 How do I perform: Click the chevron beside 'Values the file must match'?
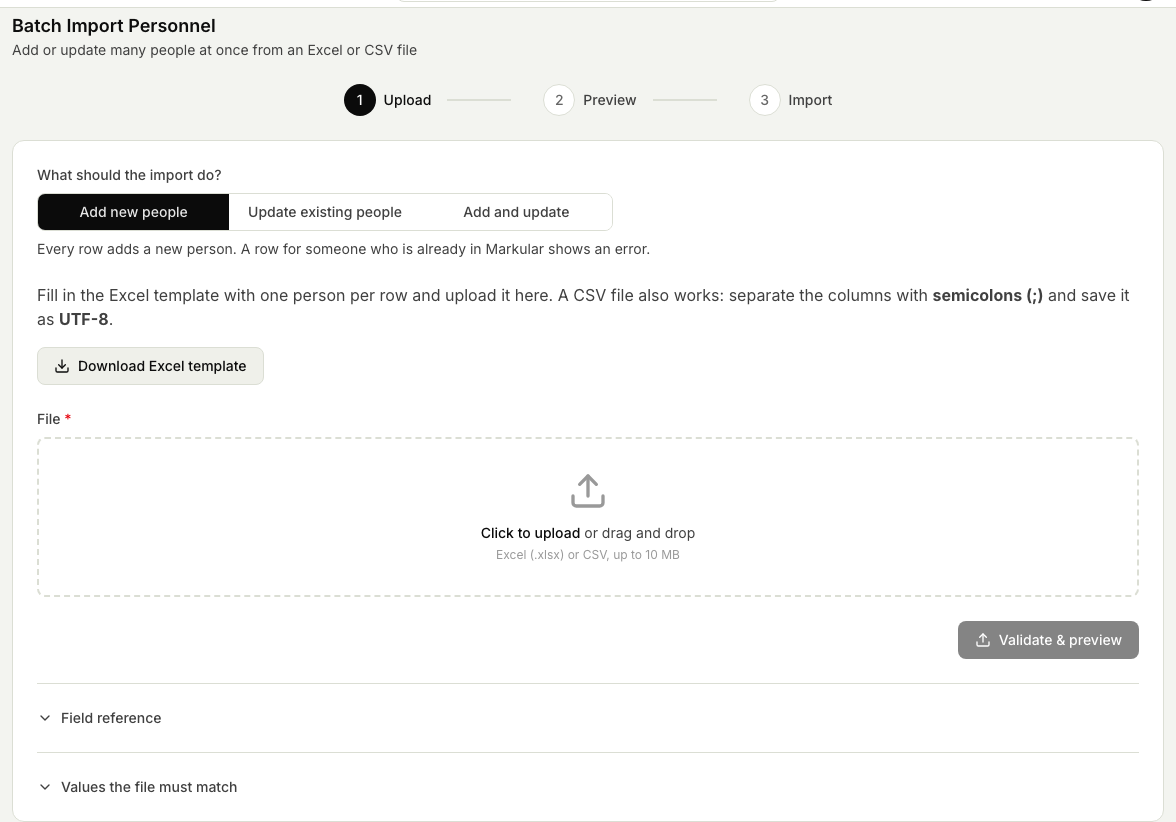point(45,787)
